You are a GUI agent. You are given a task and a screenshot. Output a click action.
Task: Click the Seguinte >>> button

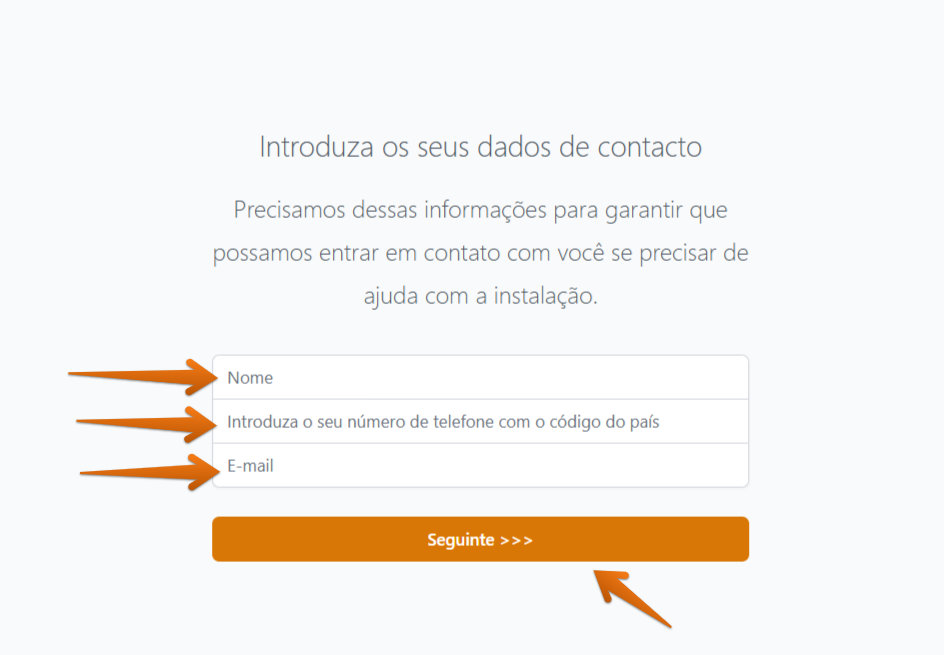tap(480, 539)
